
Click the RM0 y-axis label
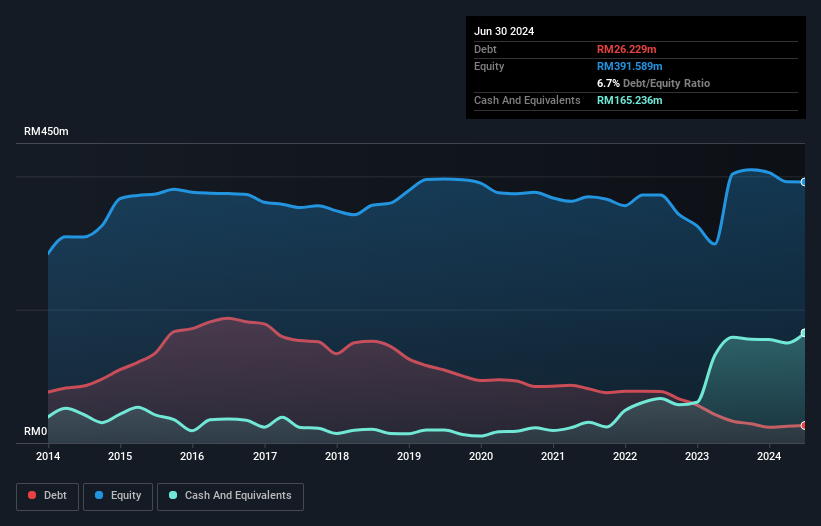tap(36, 432)
